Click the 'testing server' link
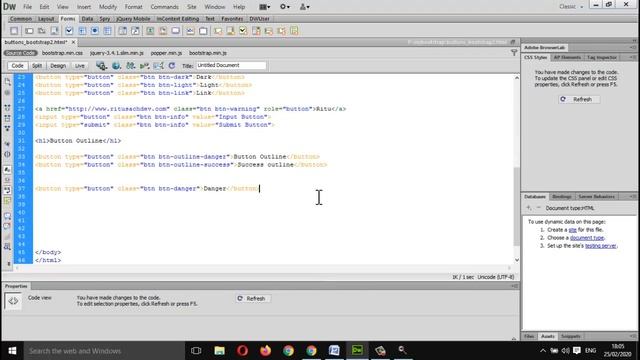This screenshot has height=360, width=640. pos(601,246)
